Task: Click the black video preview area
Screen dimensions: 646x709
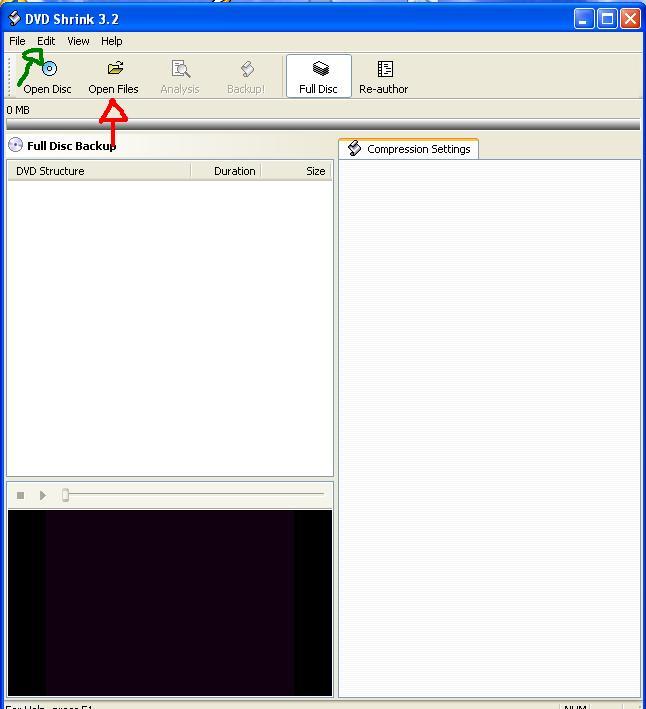Action: 170,603
